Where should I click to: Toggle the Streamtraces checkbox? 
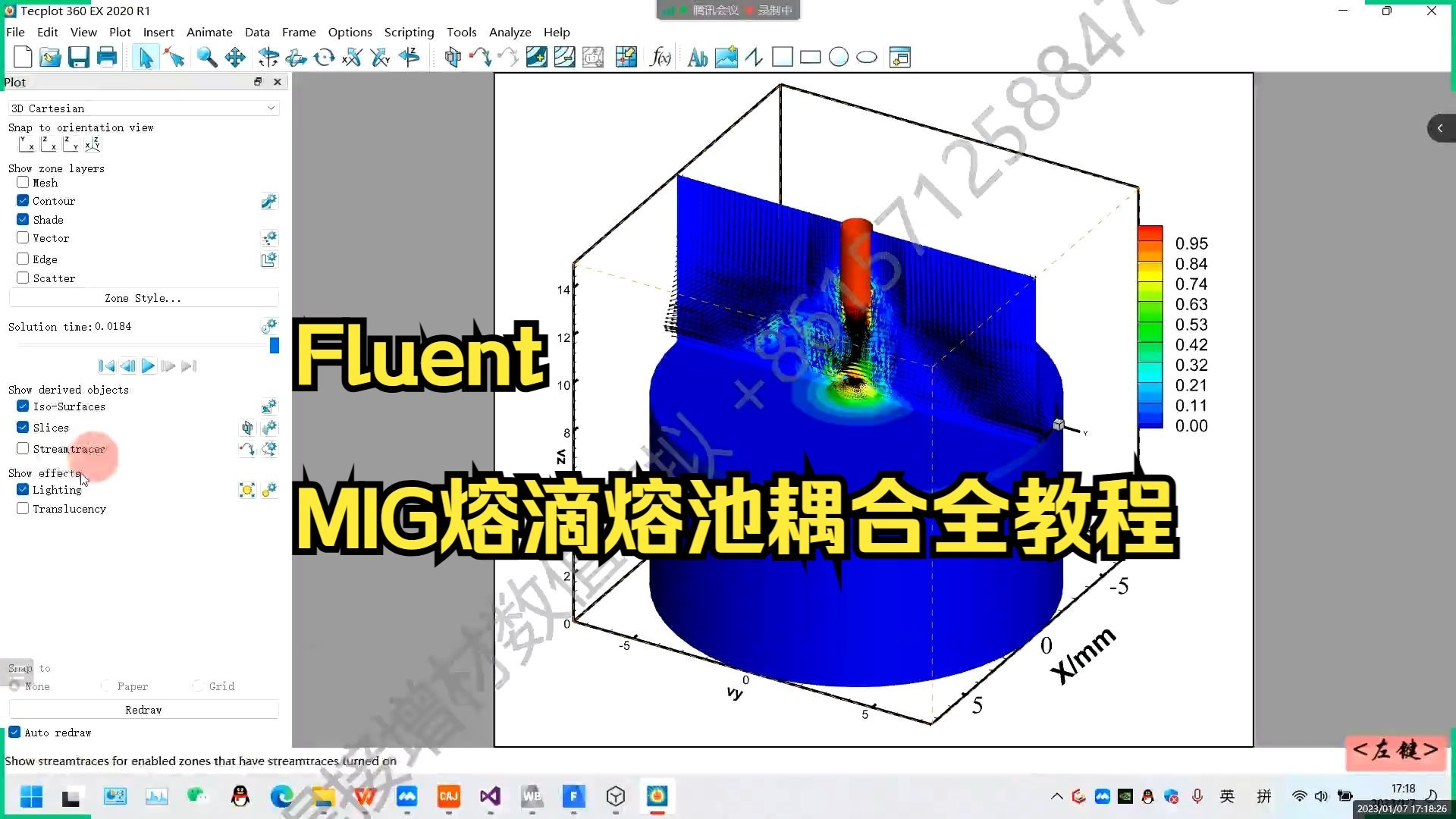click(x=23, y=449)
